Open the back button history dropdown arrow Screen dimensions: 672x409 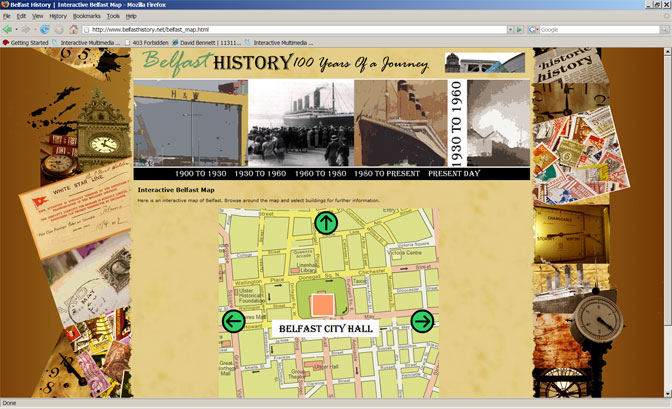[x=16, y=30]
